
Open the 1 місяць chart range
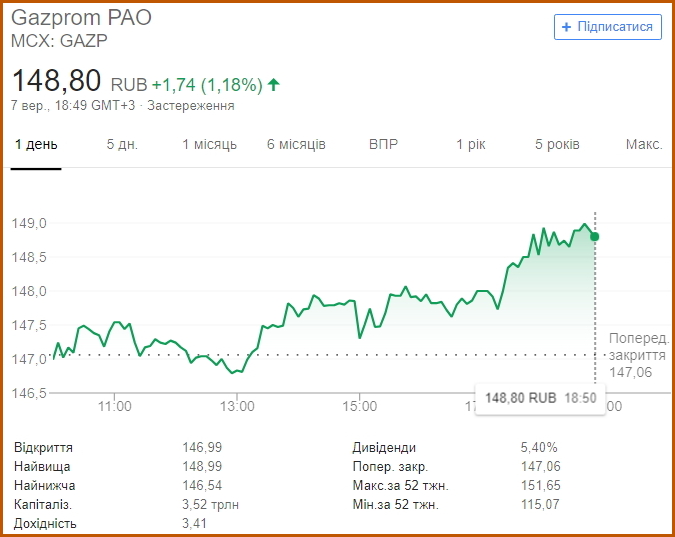(209, 144)
